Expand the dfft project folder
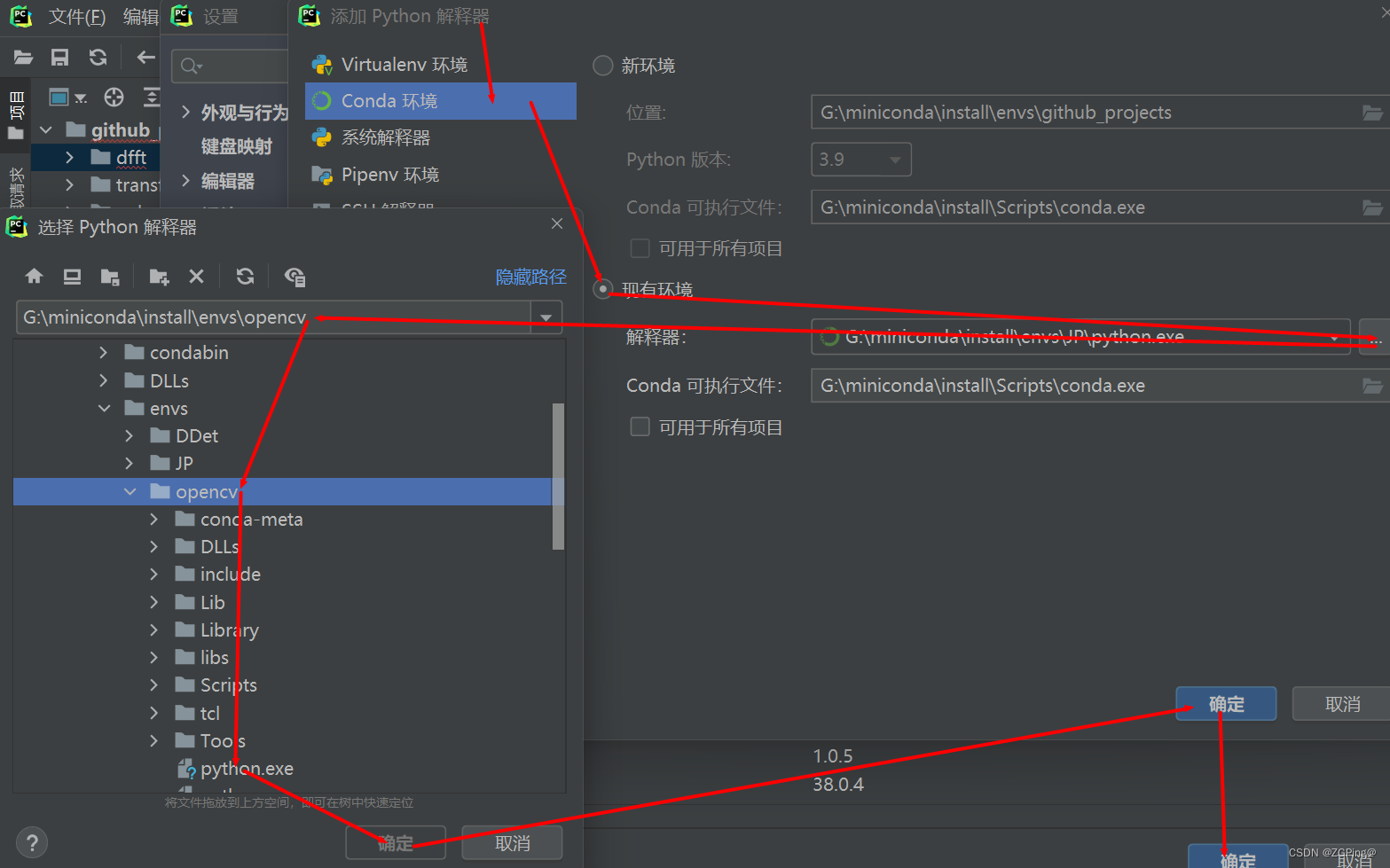Viewport: 1390px width, 868px height. tap(69, 158)
